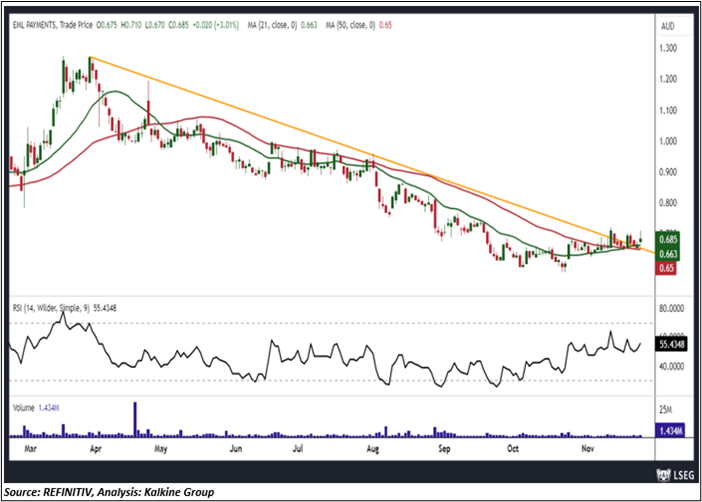Viewport: 702px width, 502px height.
Task: Click the Mar label on time axis
Action: [30, 448]
